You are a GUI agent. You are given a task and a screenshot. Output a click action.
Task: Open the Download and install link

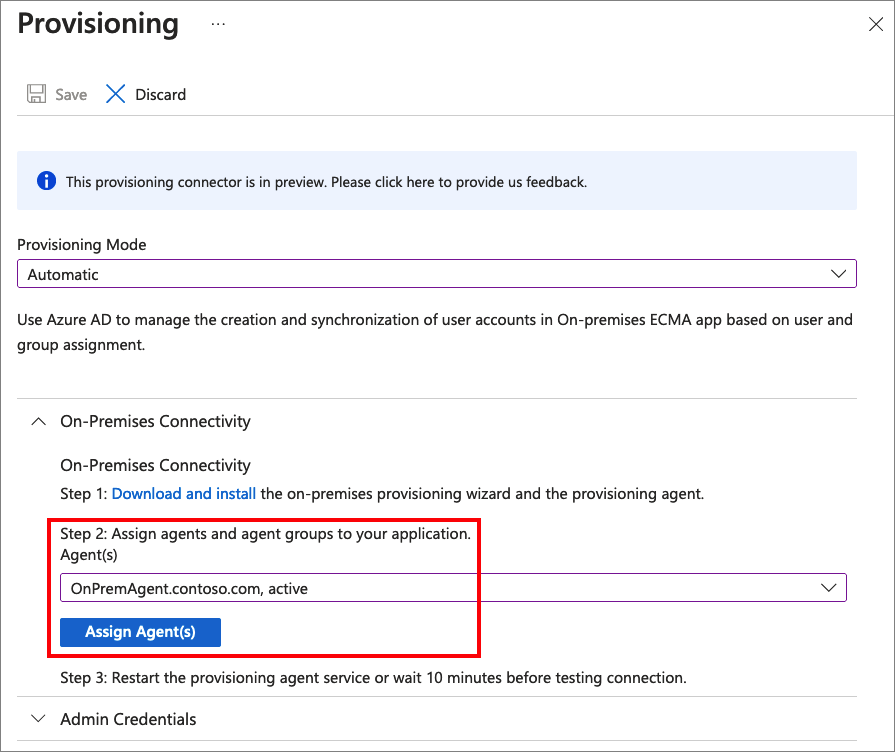184,493
